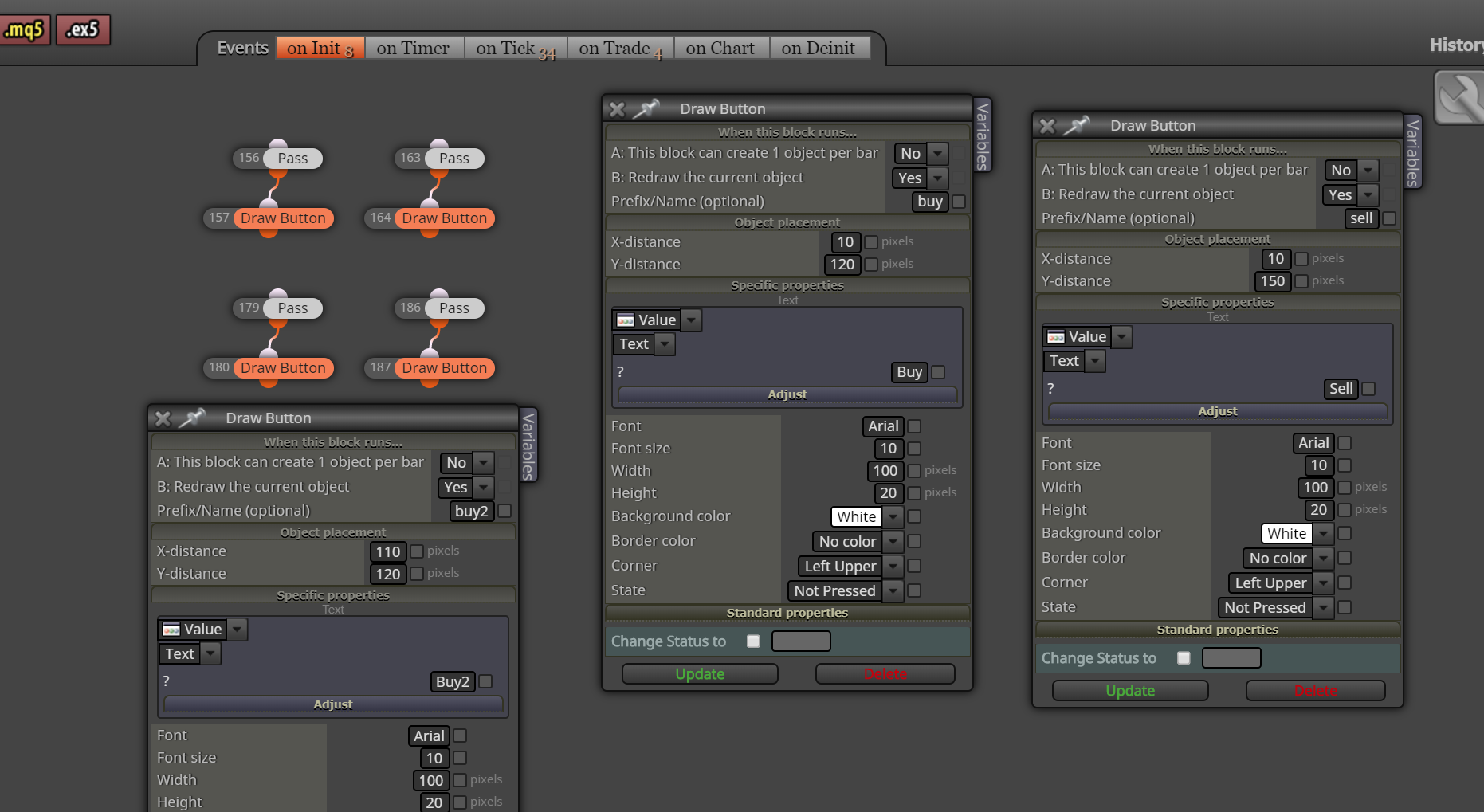Switch to the on Chart tab
This screenshot has height=812, width=1484.
point(720,49)
